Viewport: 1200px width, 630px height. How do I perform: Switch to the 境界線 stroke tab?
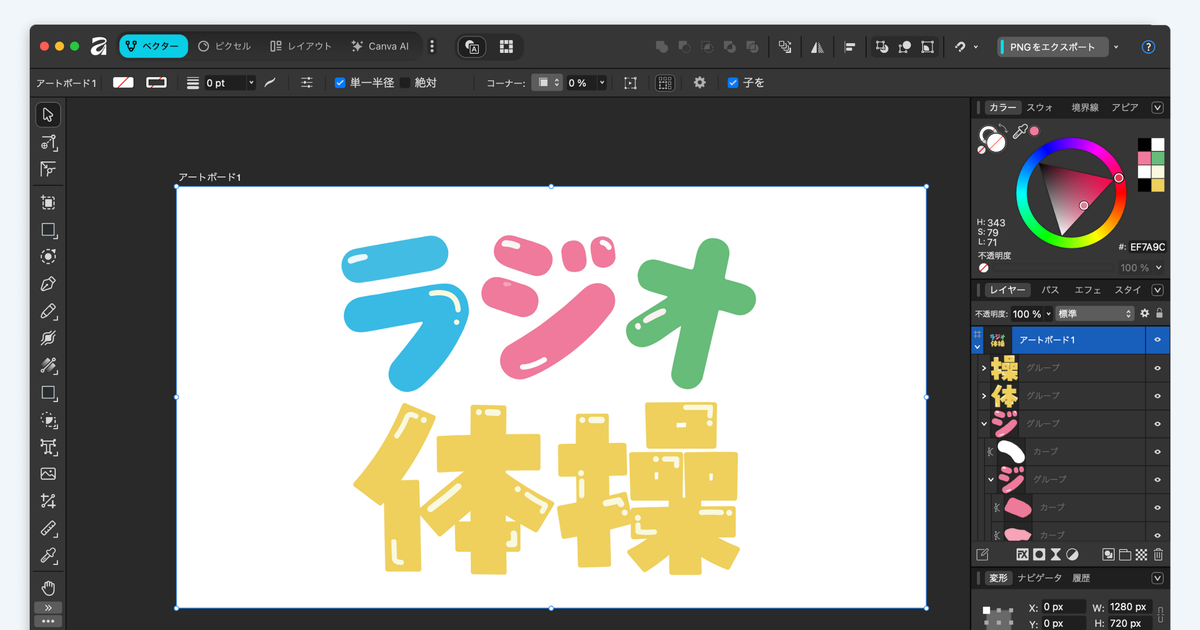[1085, 107]
